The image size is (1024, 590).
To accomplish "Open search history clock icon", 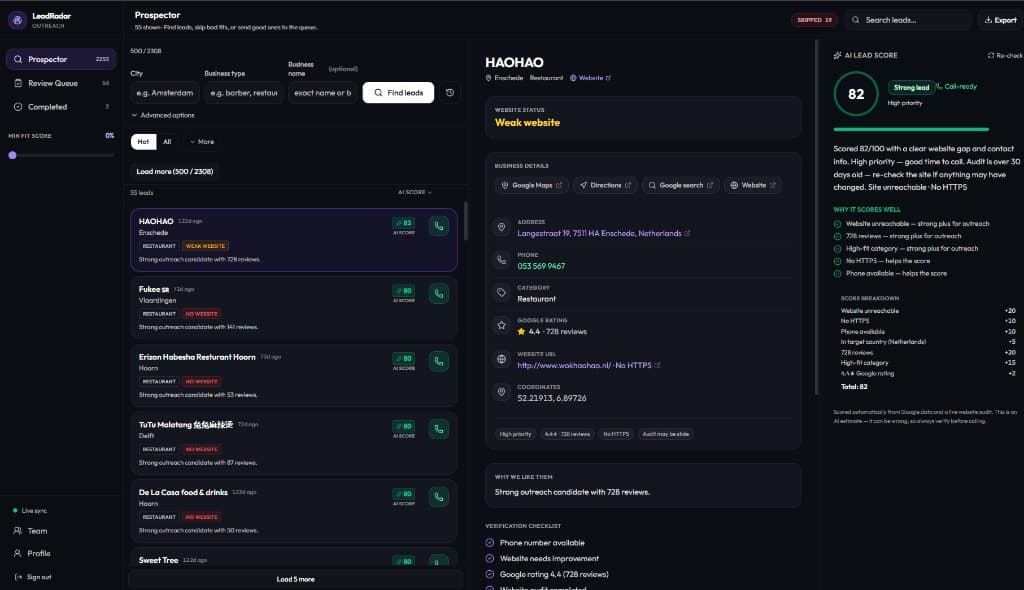I will click(450, 93).
